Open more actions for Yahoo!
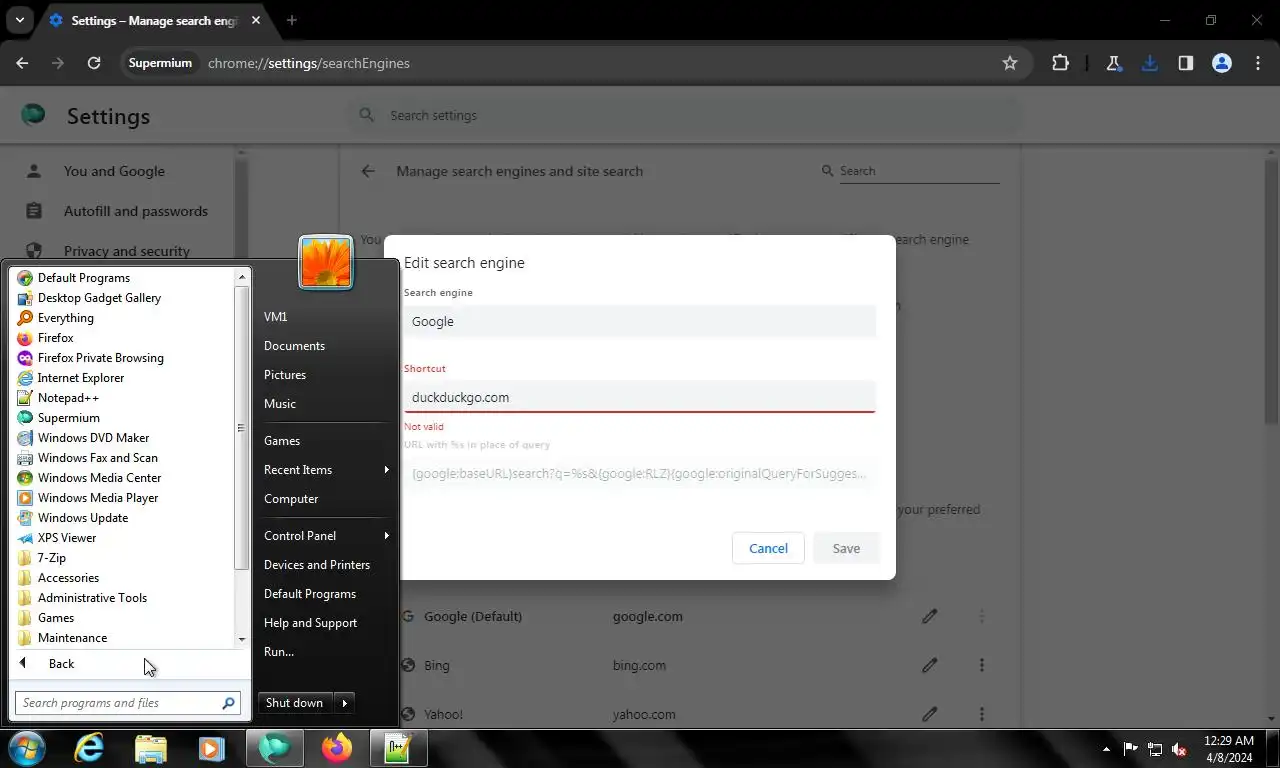 click(982, 714)
